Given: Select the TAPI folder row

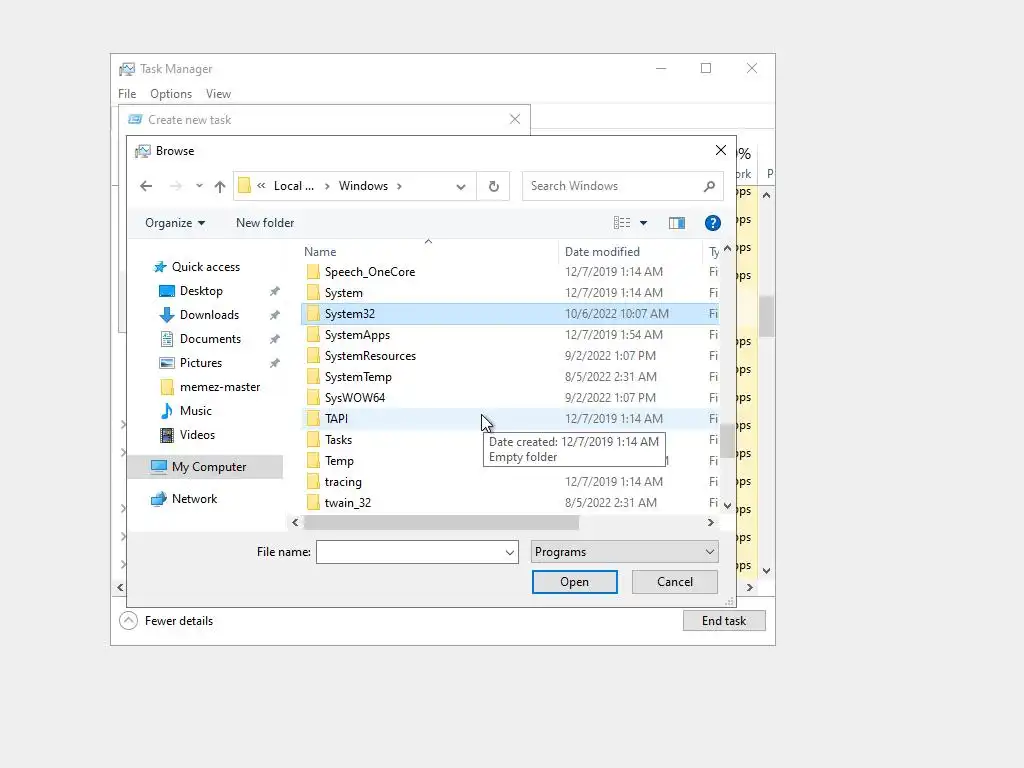Looking at the screenshot, I should (x=510, y=419).
